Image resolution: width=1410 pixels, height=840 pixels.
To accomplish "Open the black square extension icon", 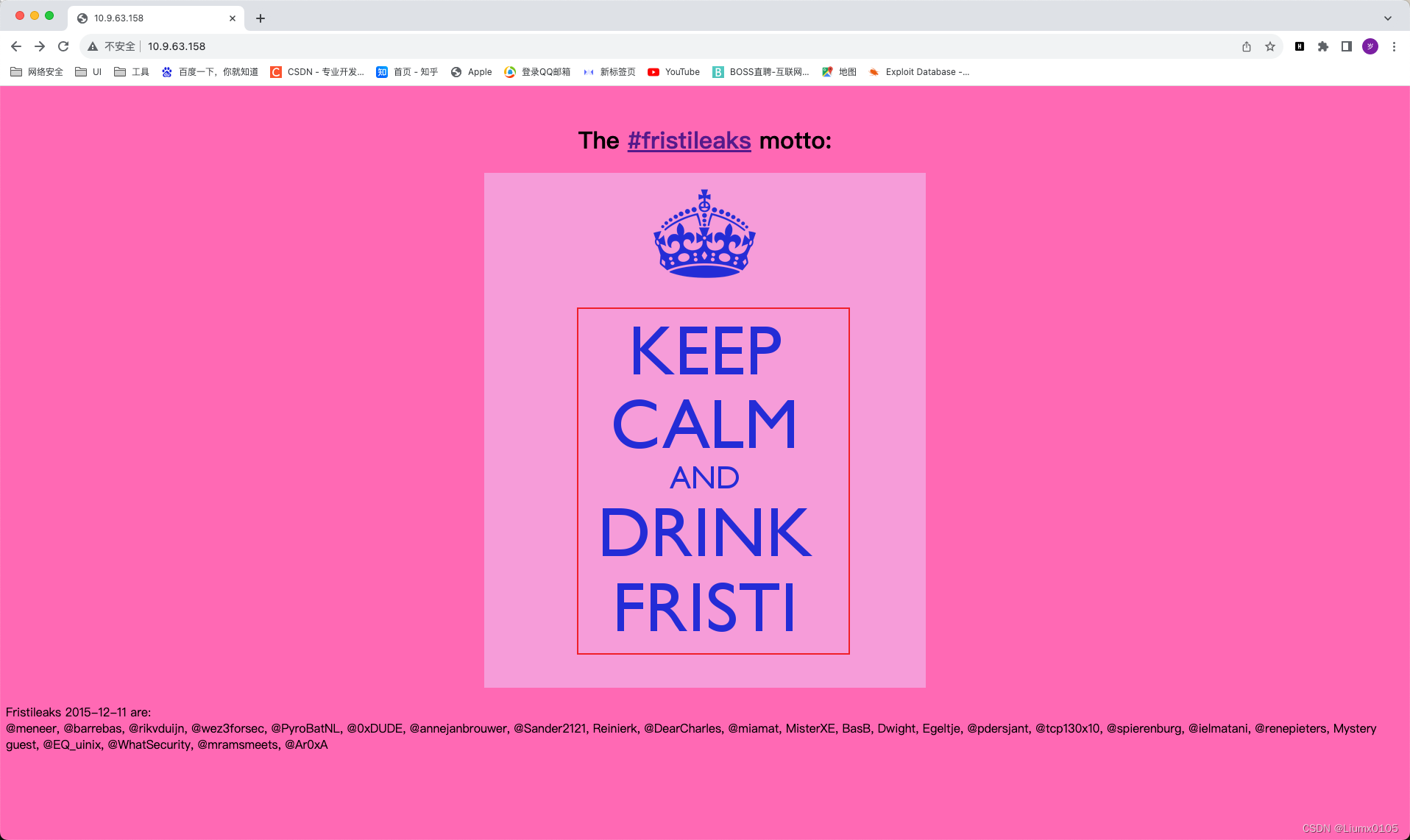I will click(x=1300, y=46).
